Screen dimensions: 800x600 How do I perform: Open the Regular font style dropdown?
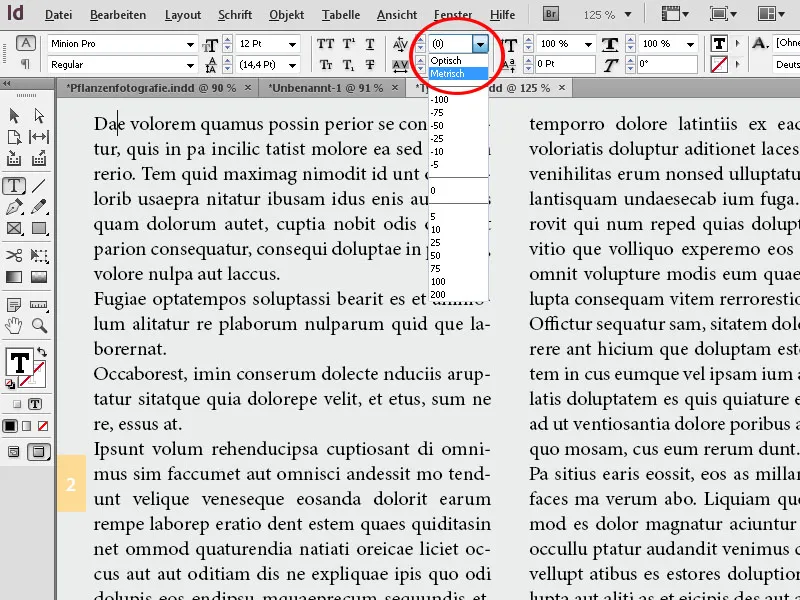pos(190,65)
